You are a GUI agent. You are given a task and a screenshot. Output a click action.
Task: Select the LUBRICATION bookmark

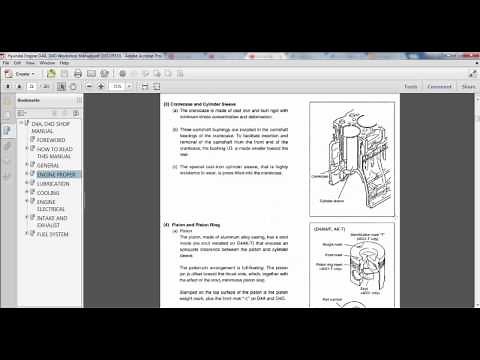[x=53, y=184]
